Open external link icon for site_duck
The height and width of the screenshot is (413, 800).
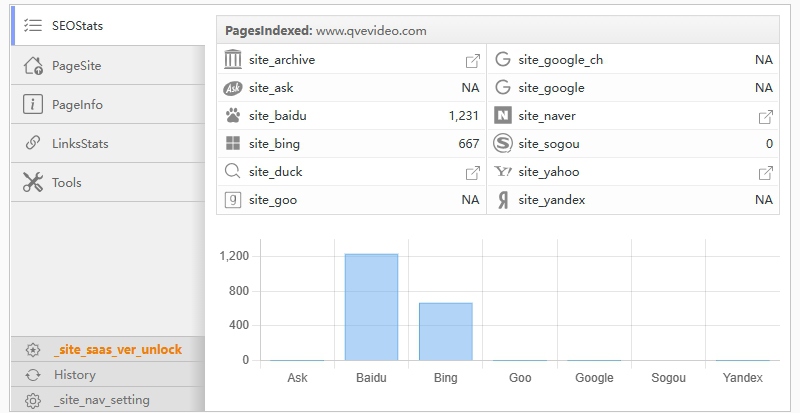(473, 172)
